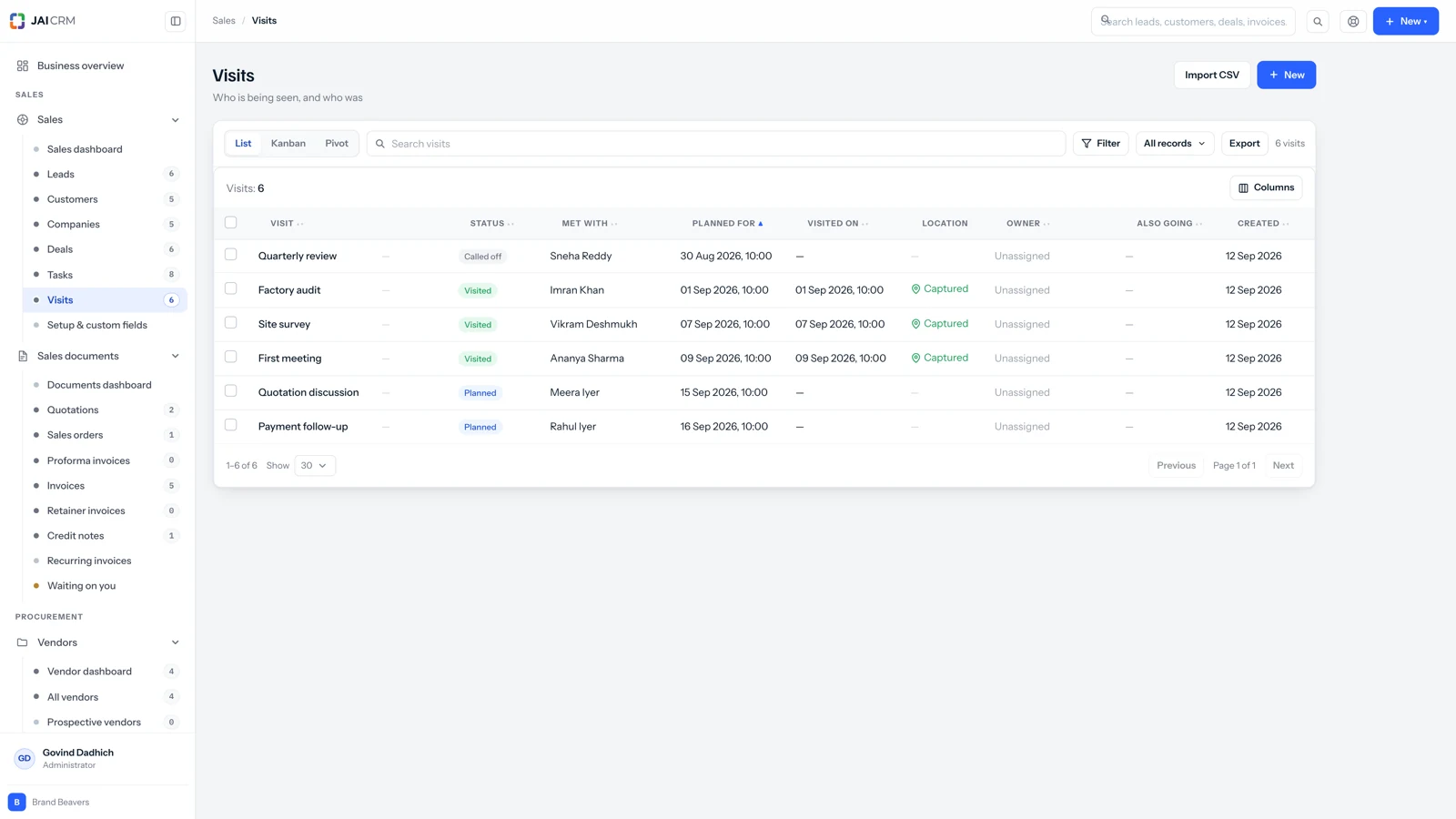Image resolution: width=1456 pixels, height=819 pixels.
Task: Switch to the Kanban view tab
Action: (x=288, y=144)
